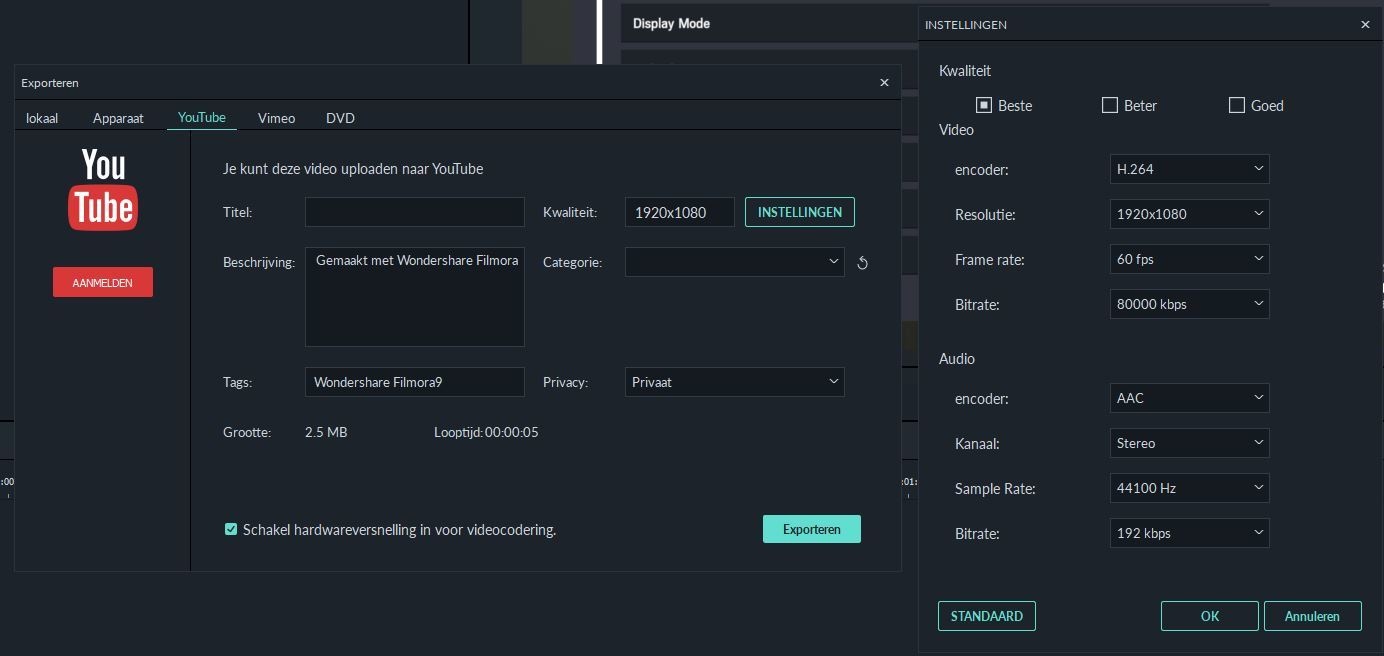Screen dimensions: 1384x656
Task: Select Beste quality option
Action: pos(984,105)
